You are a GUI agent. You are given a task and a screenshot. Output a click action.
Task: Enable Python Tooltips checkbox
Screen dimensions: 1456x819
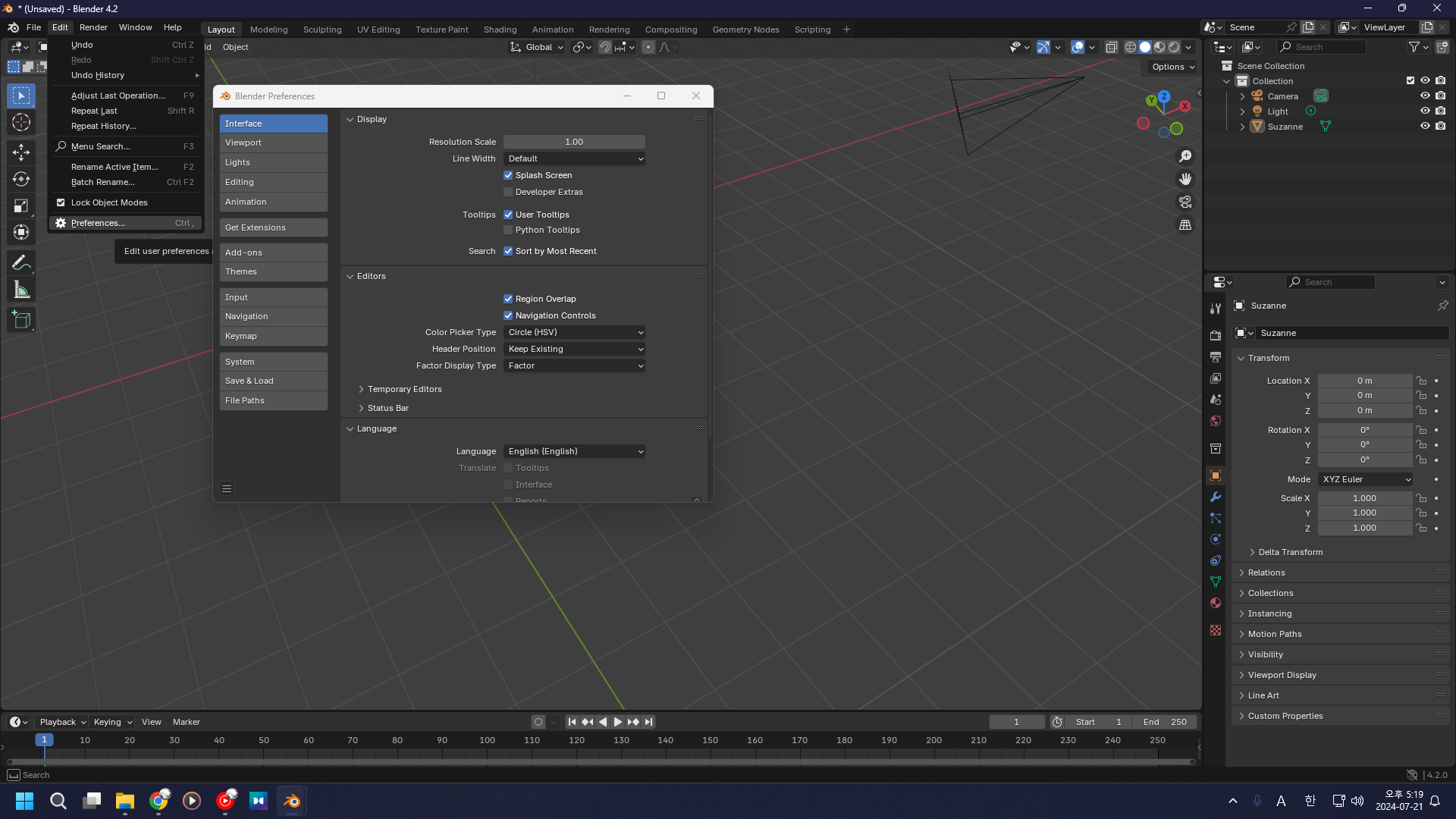[508, 230]
